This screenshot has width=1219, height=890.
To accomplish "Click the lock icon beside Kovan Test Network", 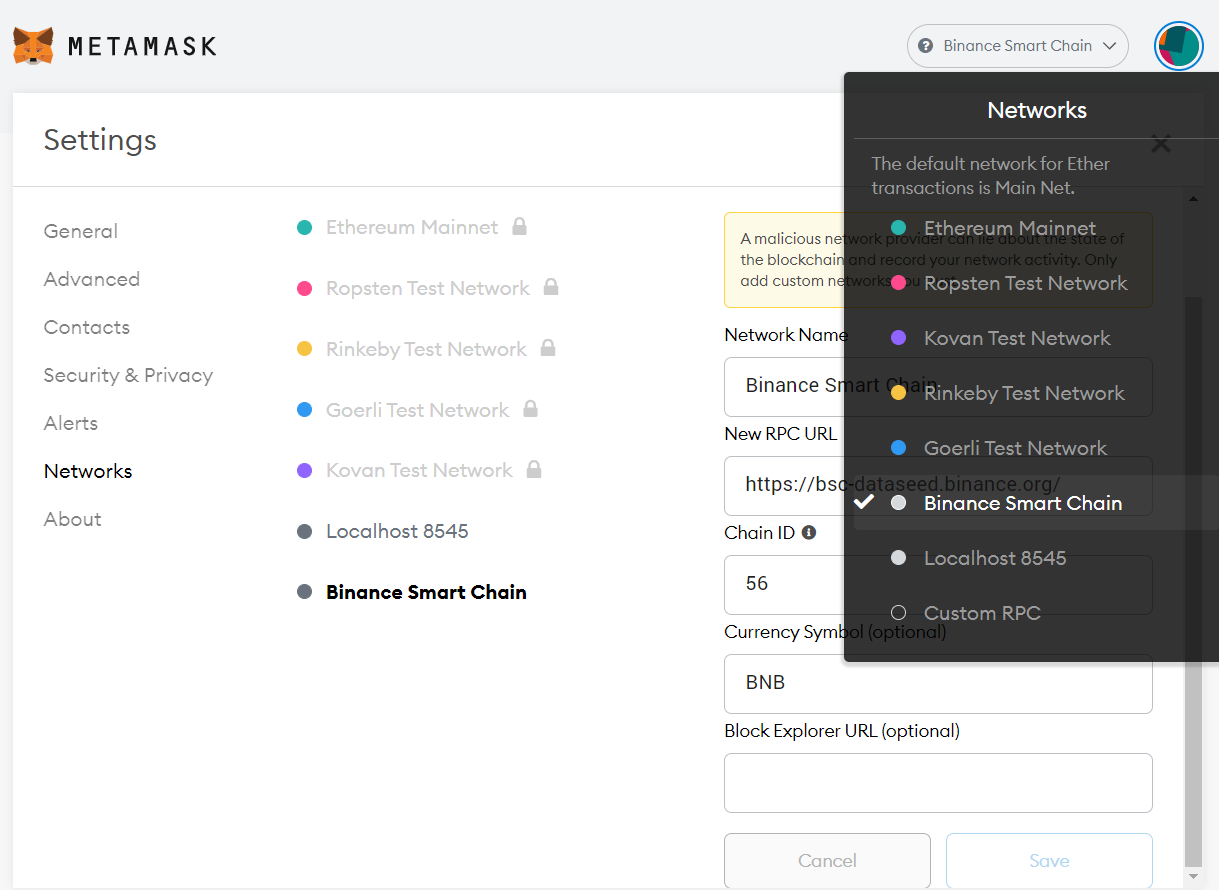I will 534,470.
